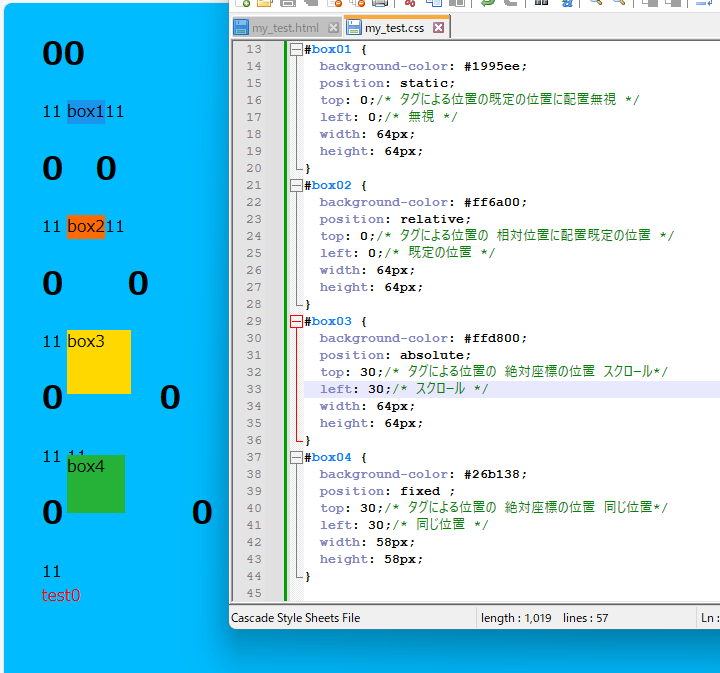Place cursor on 'position: absolute;'
720x673 pixels.
click(x=395, y=355)
